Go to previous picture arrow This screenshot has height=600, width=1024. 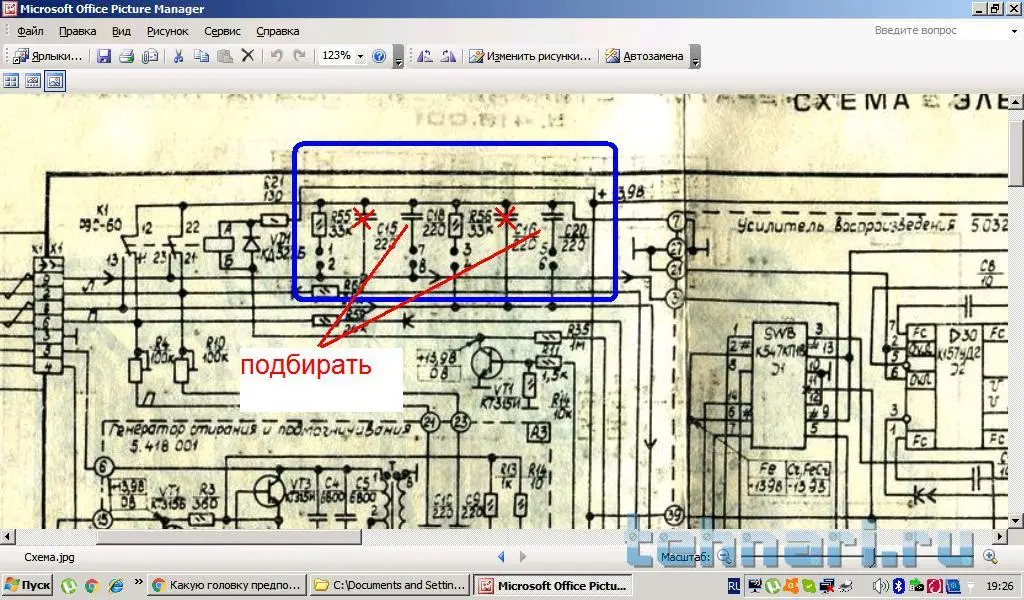501,557
